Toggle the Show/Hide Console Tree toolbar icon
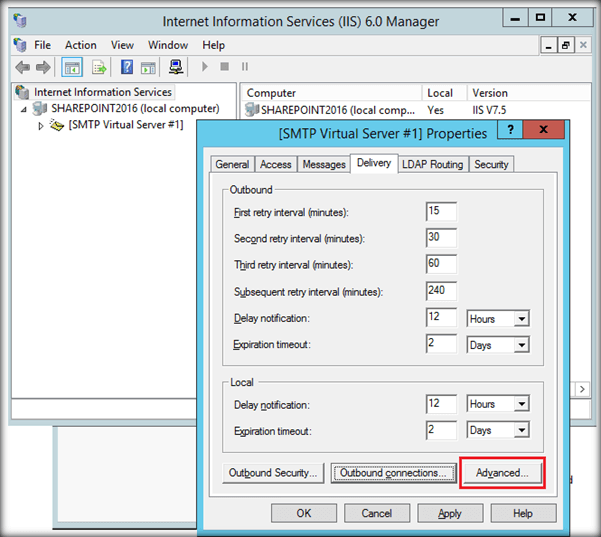Screen dimensions: 601x537 pyautogui.click(x=72, y=67)
